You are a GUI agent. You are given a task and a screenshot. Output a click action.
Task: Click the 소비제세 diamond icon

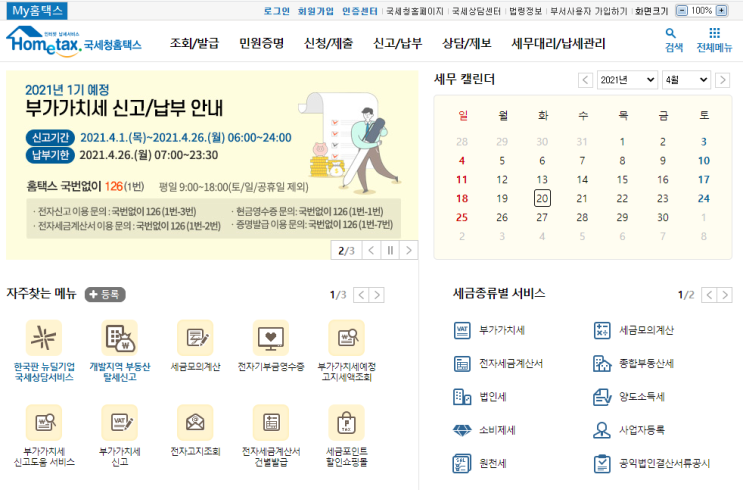pyautogui.click(x=462, y=430)
